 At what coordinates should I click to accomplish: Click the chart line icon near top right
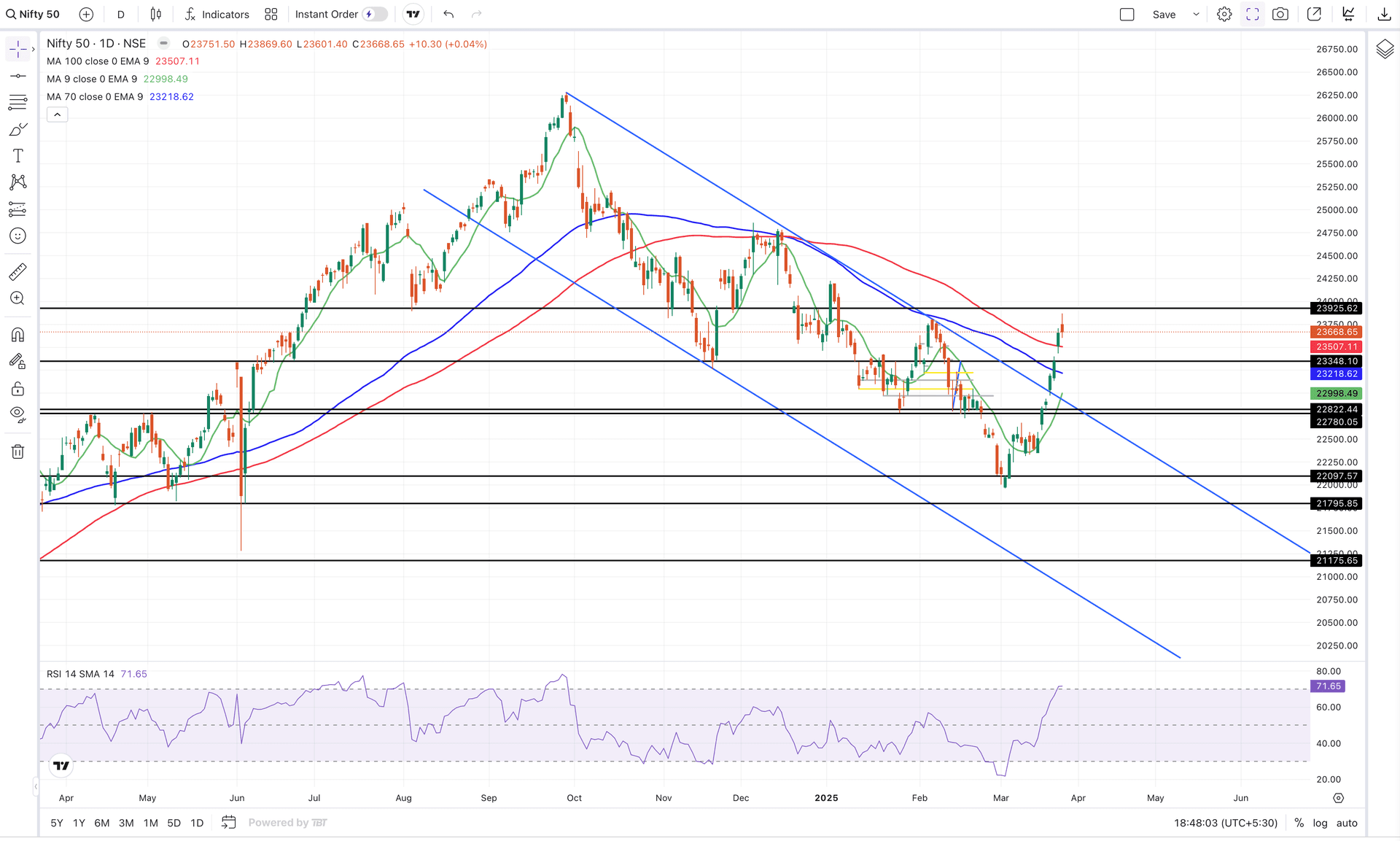click(x=1349, y=15)
